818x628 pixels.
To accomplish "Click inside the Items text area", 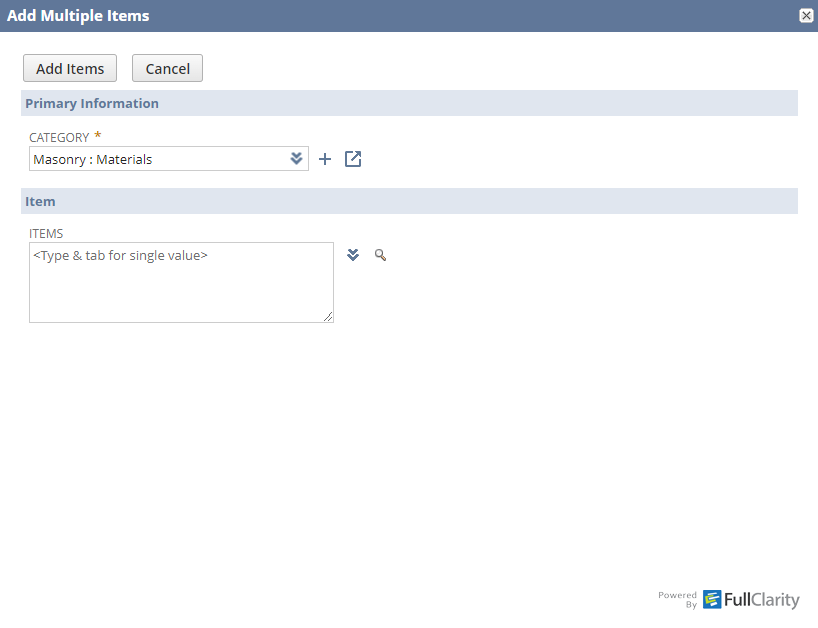I will [x=182, y=282].
